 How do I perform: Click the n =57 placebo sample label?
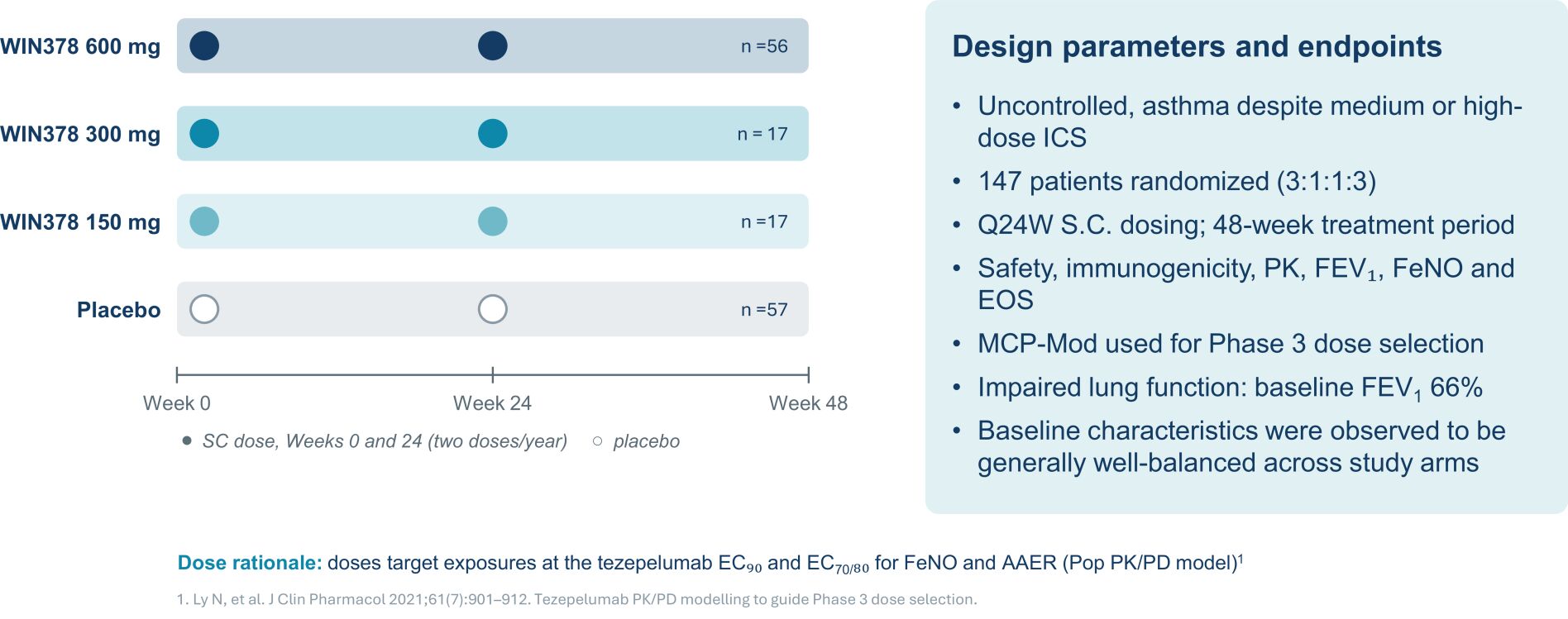click(764, 310)
